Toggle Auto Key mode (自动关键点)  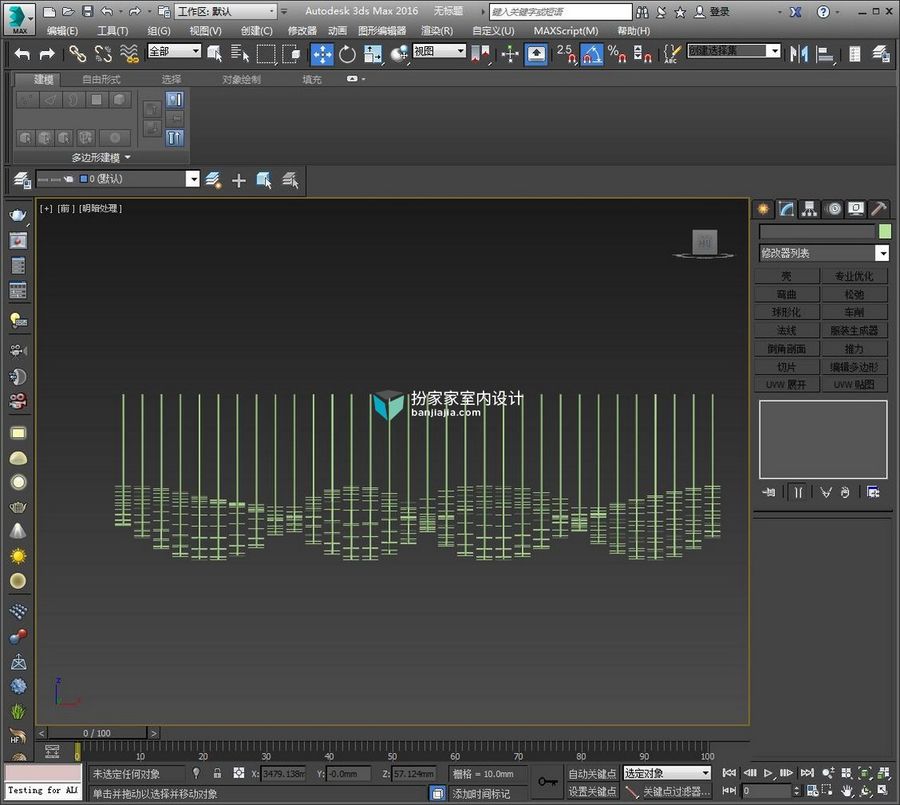pos(592,773)
